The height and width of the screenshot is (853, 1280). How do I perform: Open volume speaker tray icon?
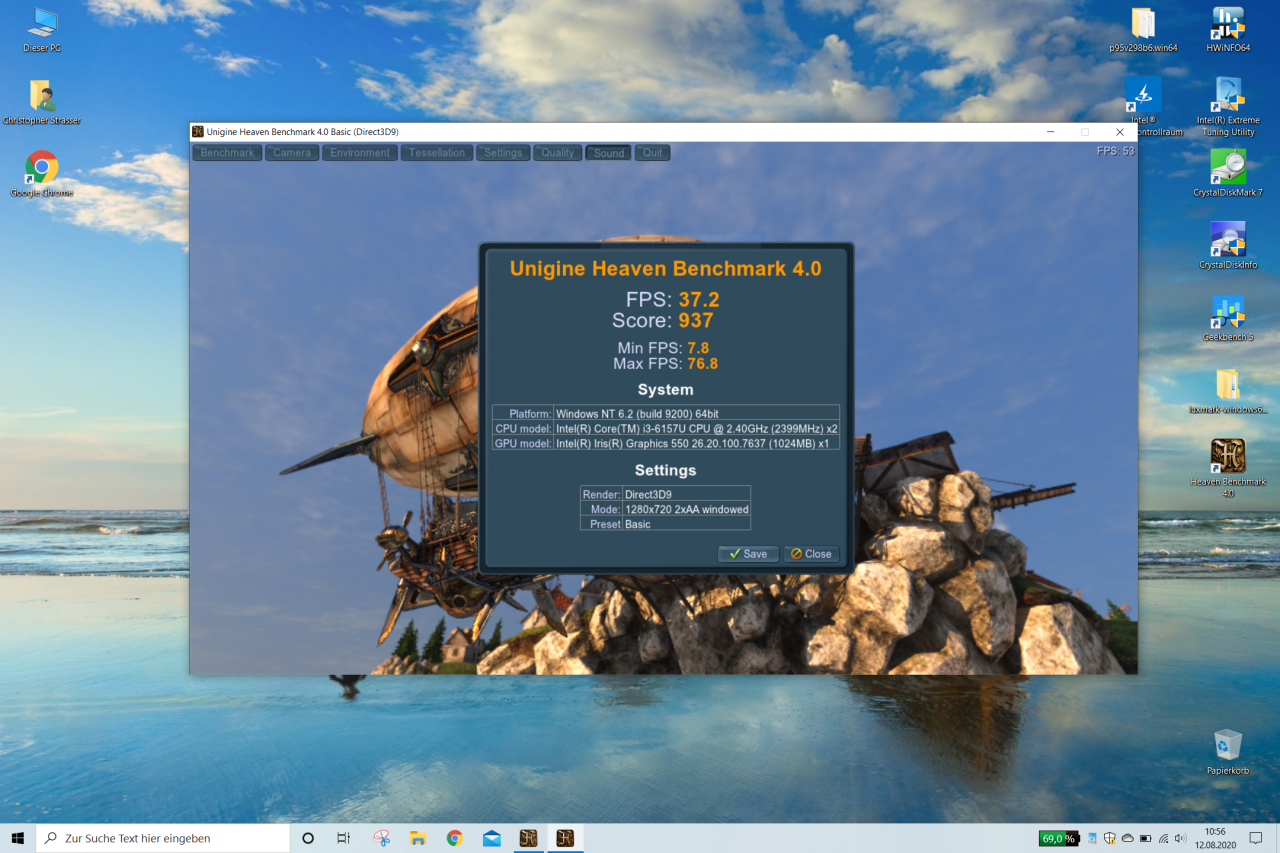coord(1181,838)
